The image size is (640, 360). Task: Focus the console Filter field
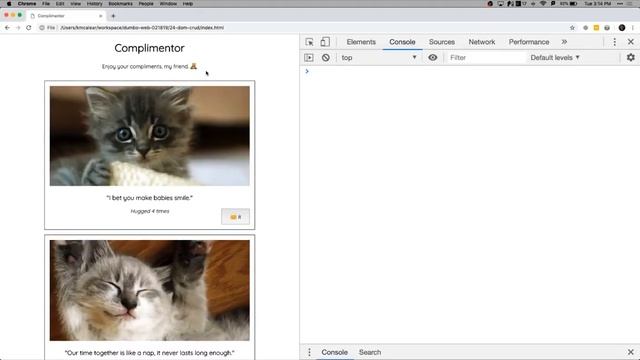click(x=486, y=58)
